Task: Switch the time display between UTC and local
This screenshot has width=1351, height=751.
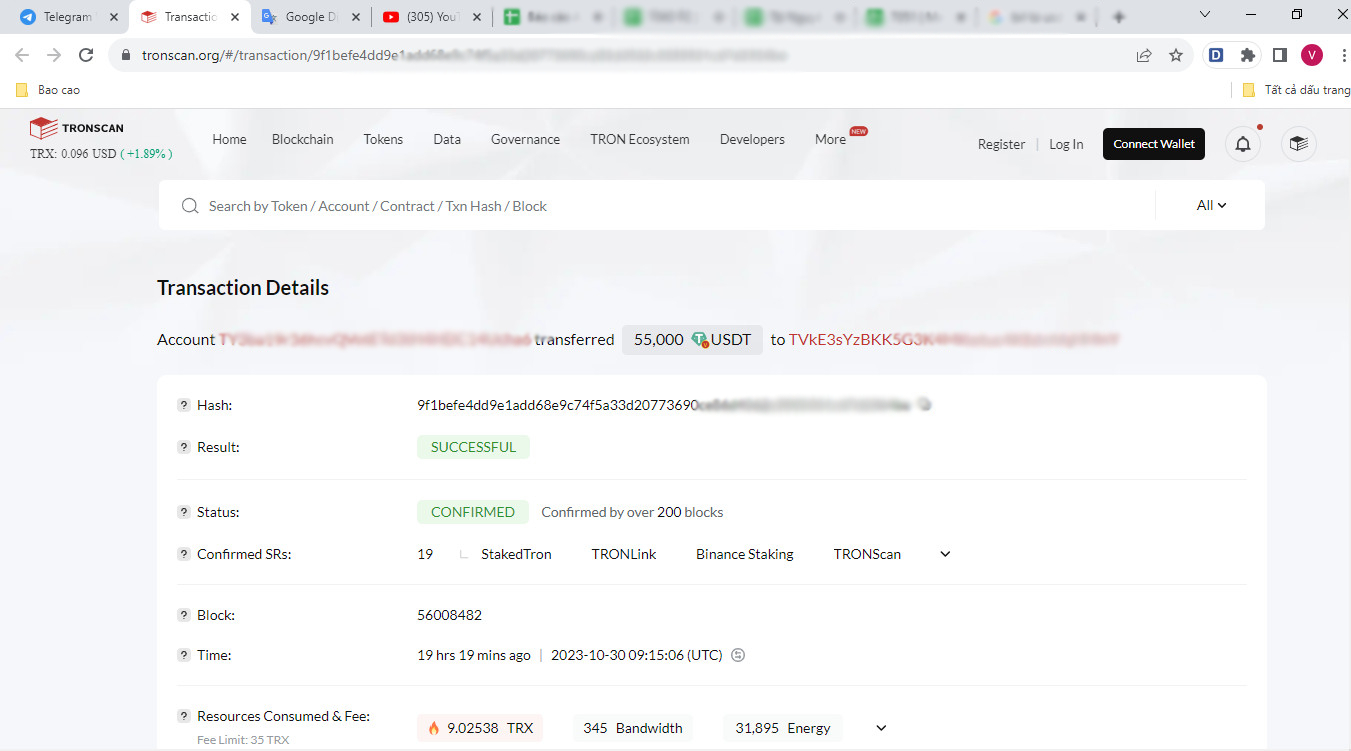Action: (x=738, y=655)
